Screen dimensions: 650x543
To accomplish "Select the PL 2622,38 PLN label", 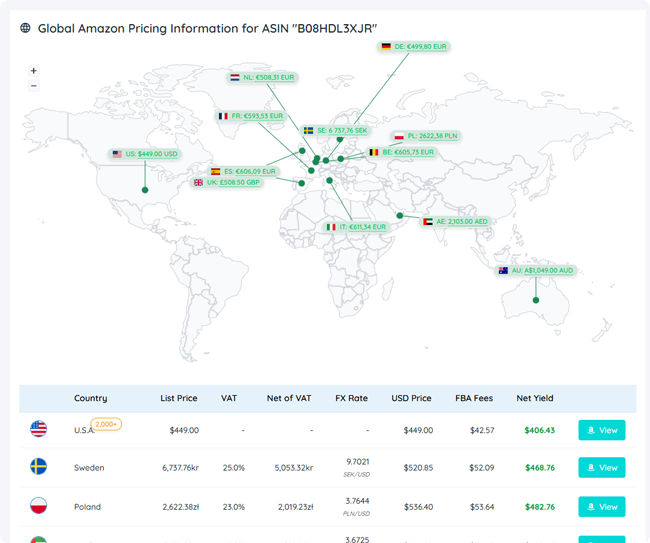I will (426, 136).
